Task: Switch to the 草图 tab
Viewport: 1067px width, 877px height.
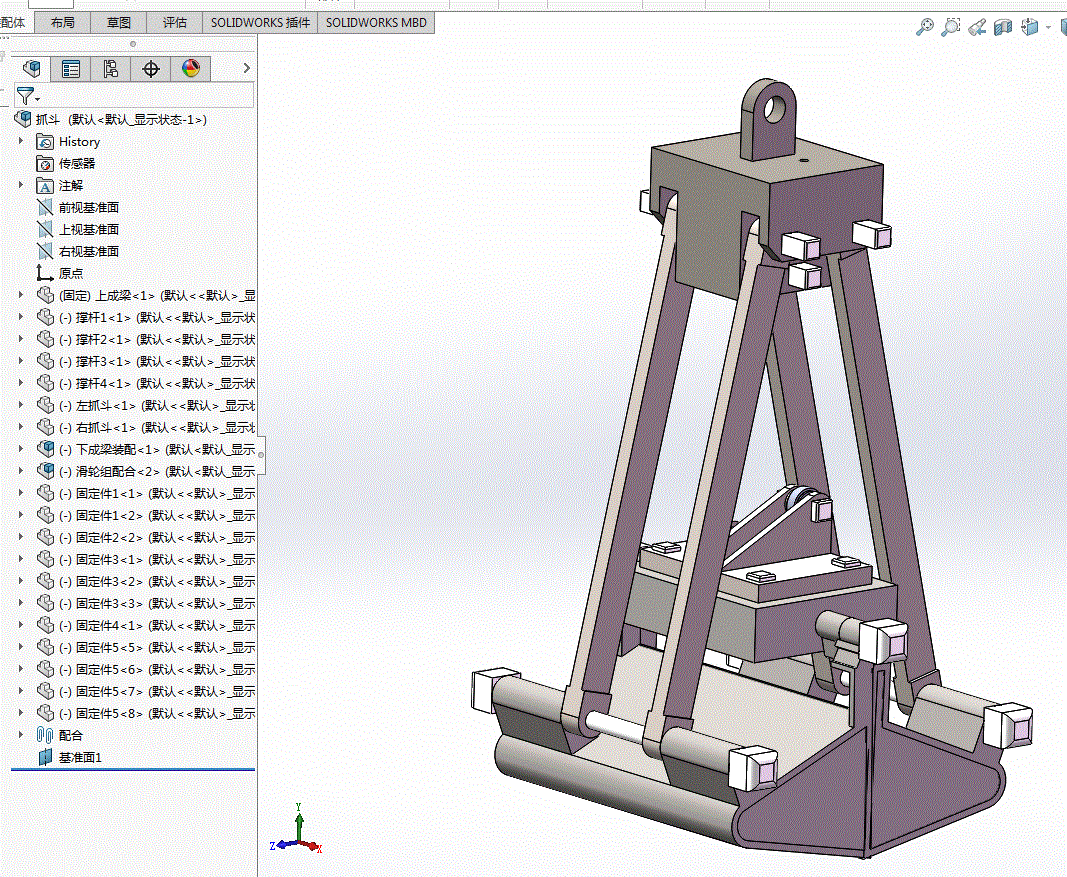Action: tap(119, 22)
